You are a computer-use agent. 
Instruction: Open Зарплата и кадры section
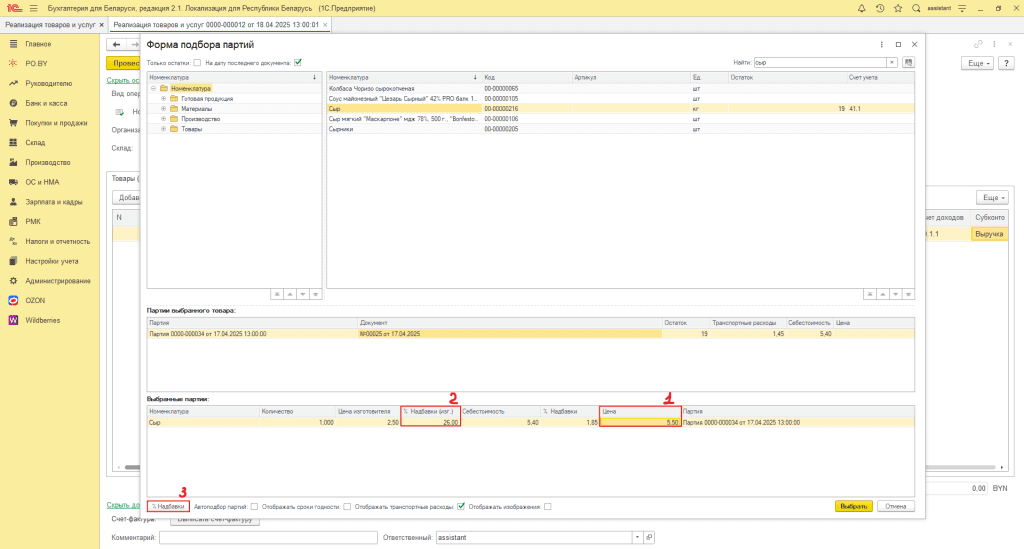[54, 202]
